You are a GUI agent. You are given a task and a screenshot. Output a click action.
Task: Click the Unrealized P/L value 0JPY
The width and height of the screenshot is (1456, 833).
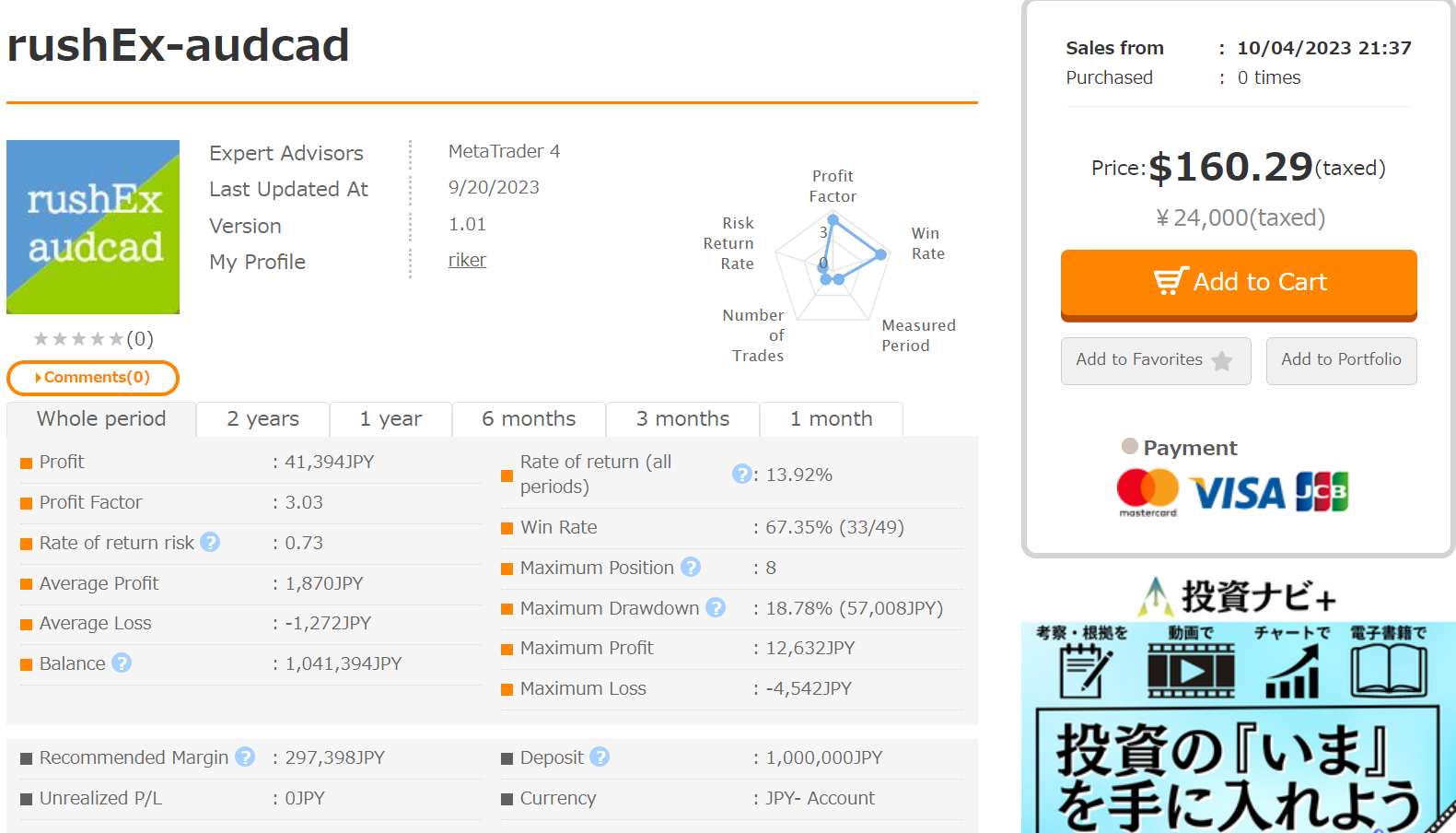click(305, 798)
